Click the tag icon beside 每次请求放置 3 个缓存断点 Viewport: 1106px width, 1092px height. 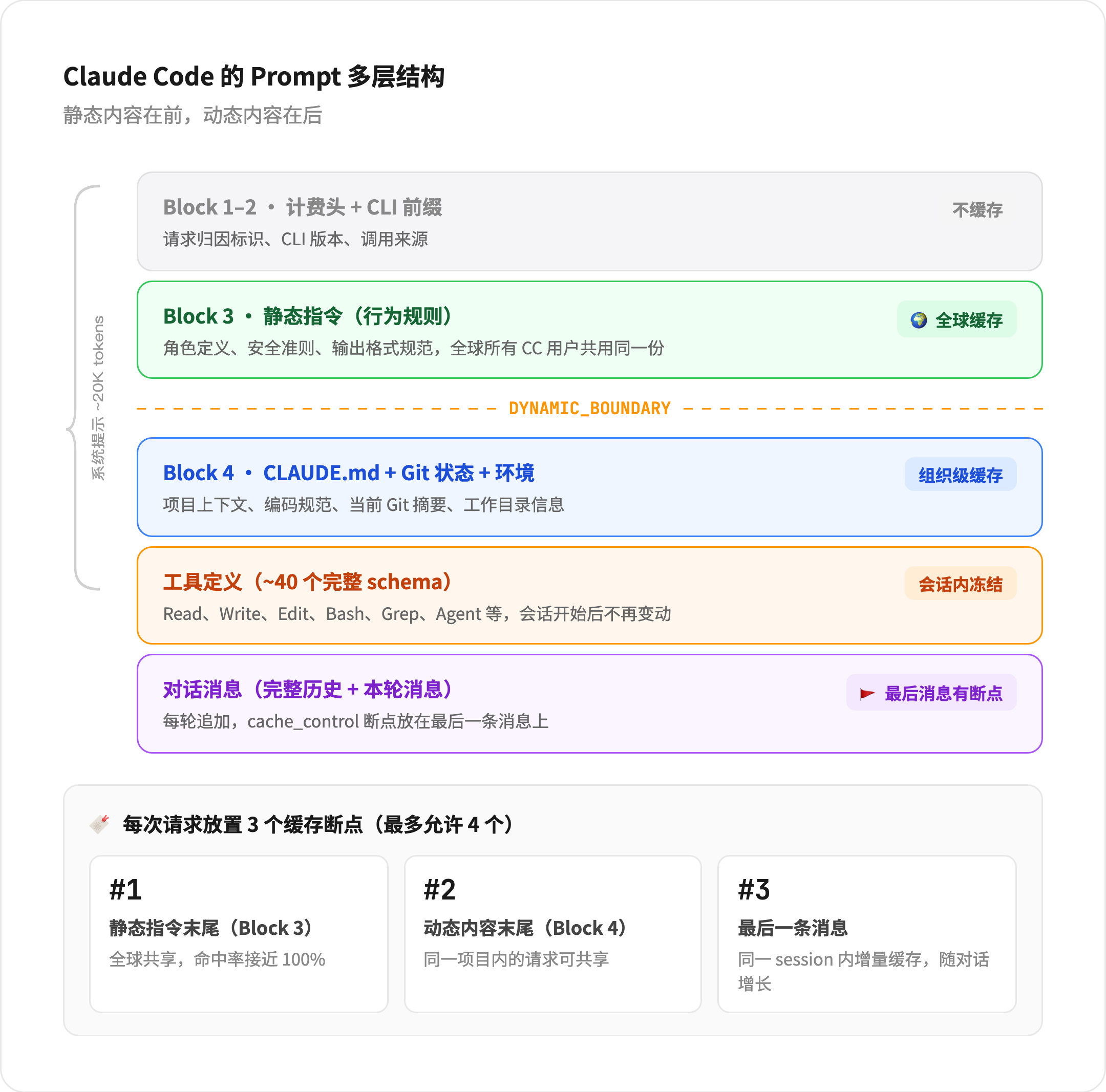tap(100, 824)
